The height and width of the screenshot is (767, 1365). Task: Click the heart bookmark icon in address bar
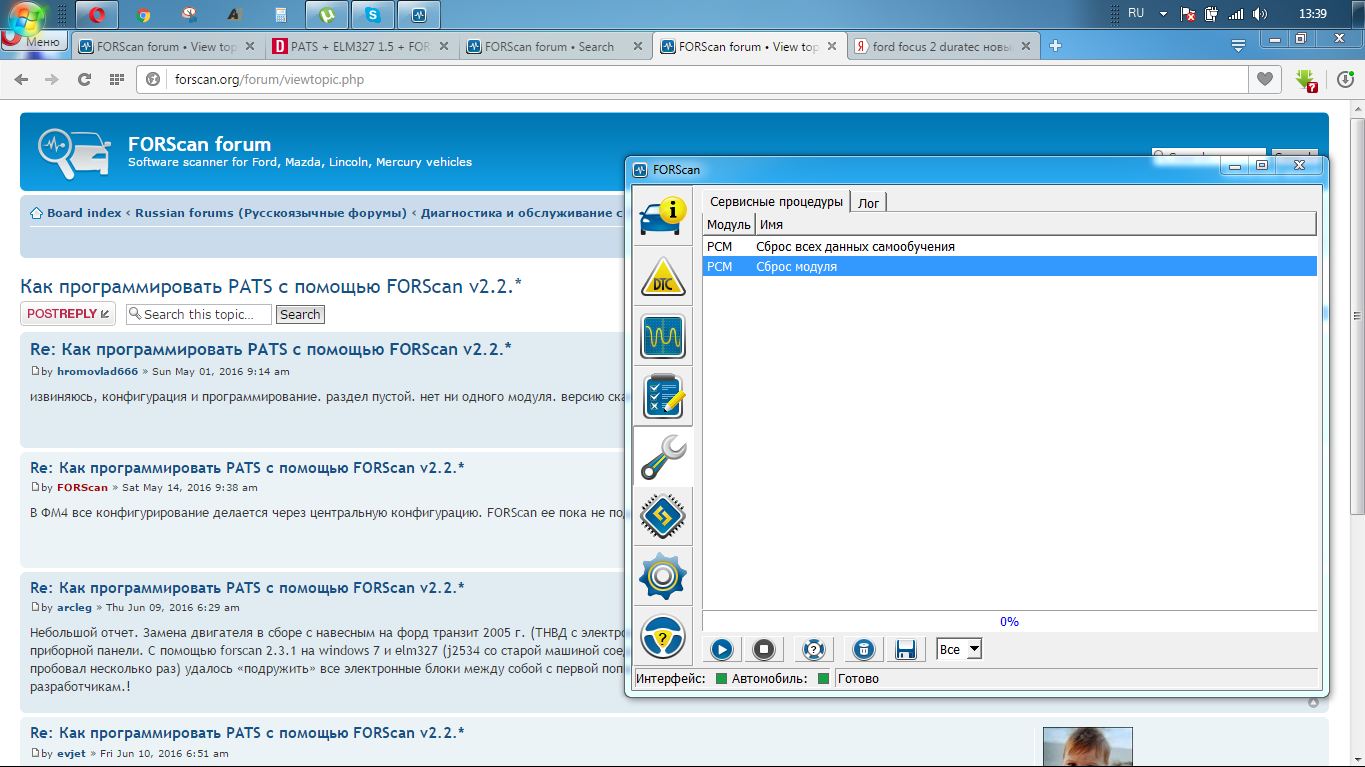(x=1265, y=79)
